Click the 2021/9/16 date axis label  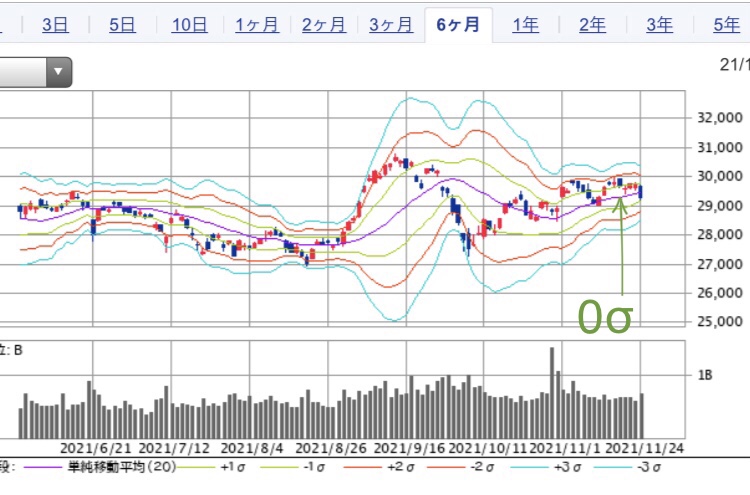point(407,447)
